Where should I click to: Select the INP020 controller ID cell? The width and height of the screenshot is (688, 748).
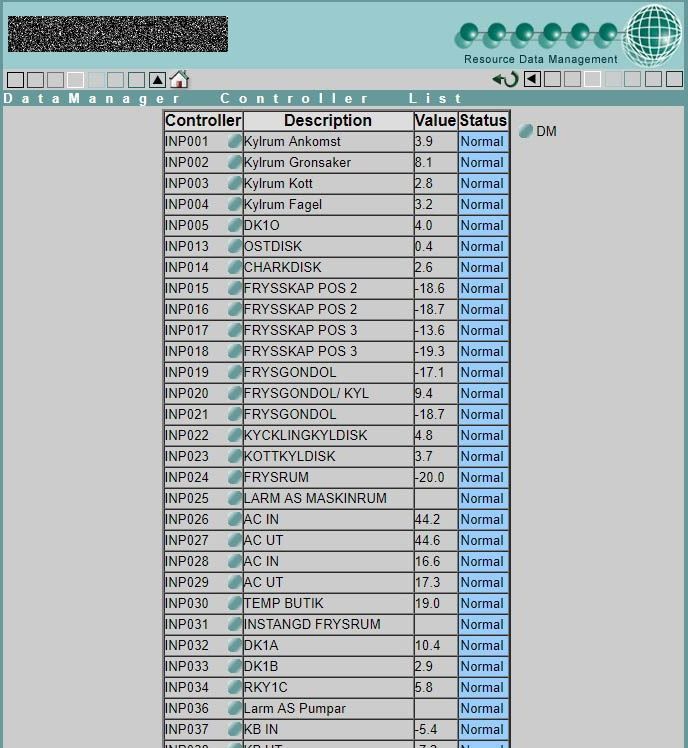click(x=187, y=394)
